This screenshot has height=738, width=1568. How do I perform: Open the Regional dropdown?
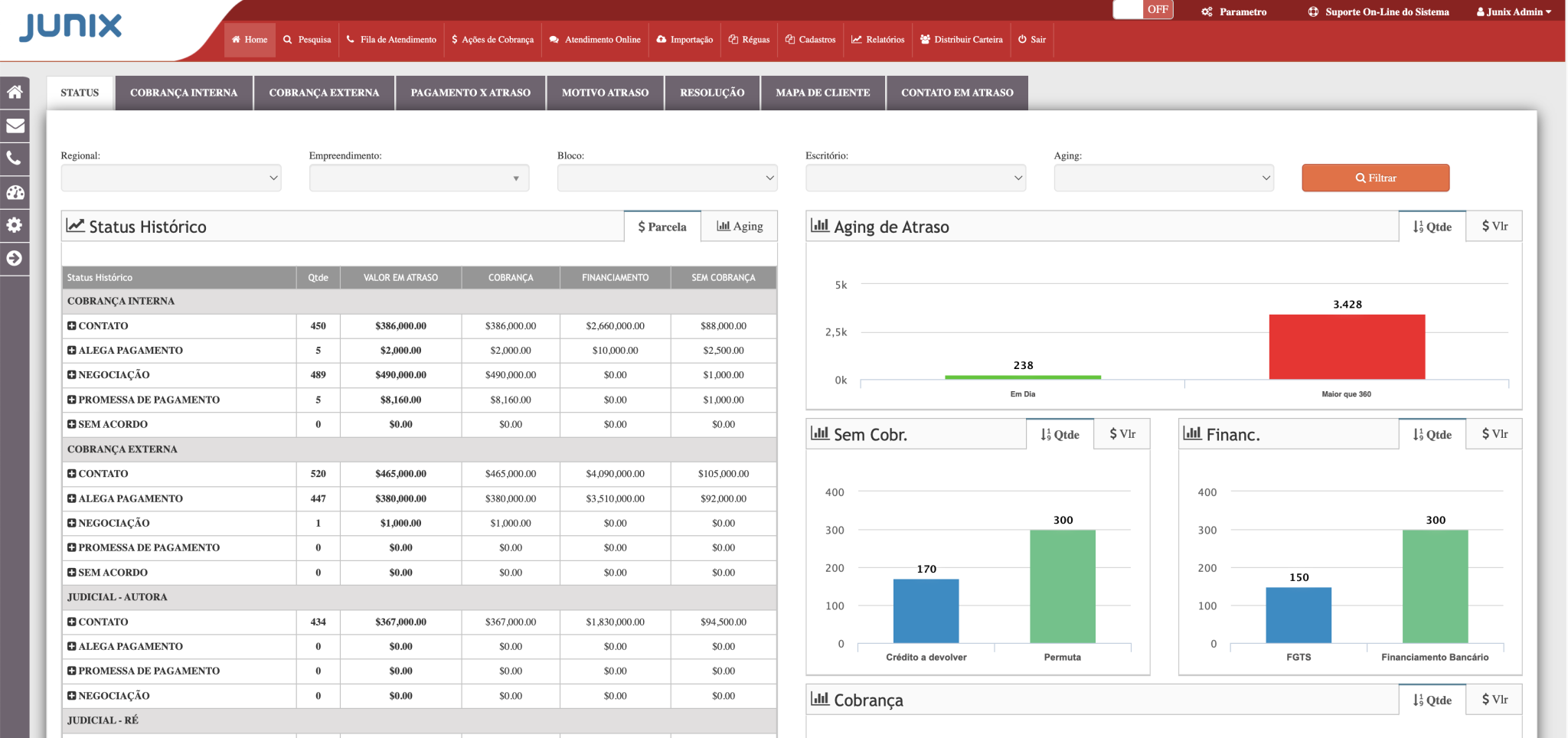[x=171, y=178]
